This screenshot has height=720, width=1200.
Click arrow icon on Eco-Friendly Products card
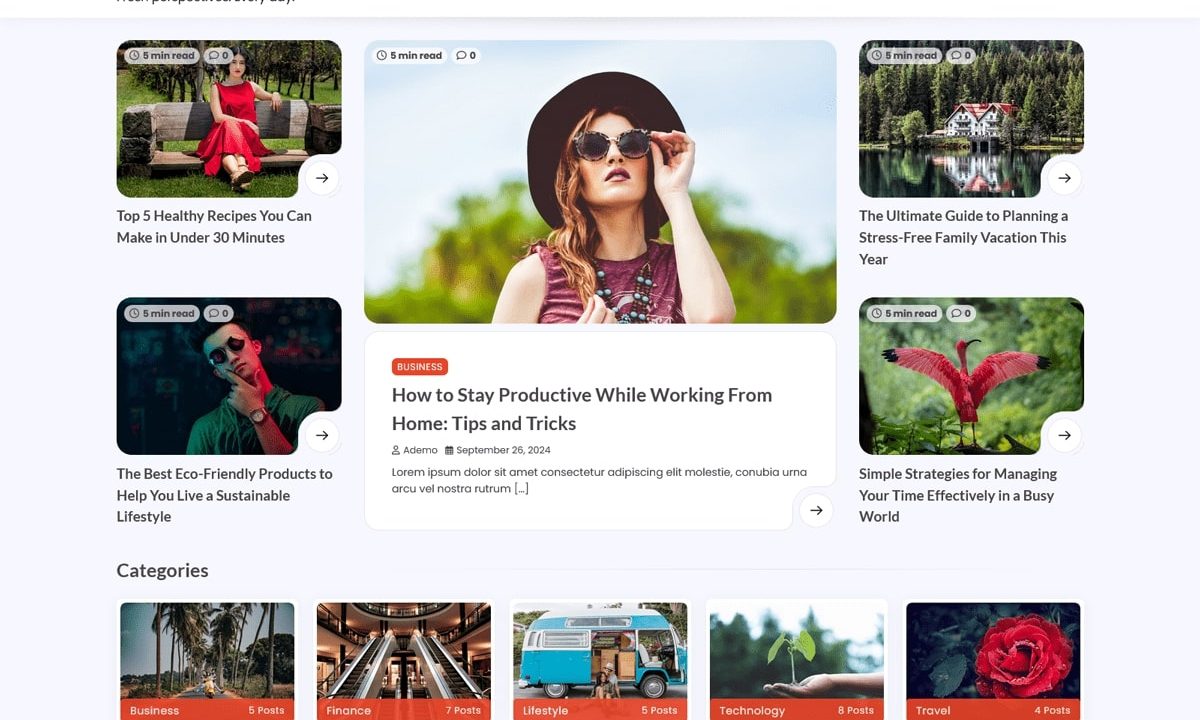322,435
